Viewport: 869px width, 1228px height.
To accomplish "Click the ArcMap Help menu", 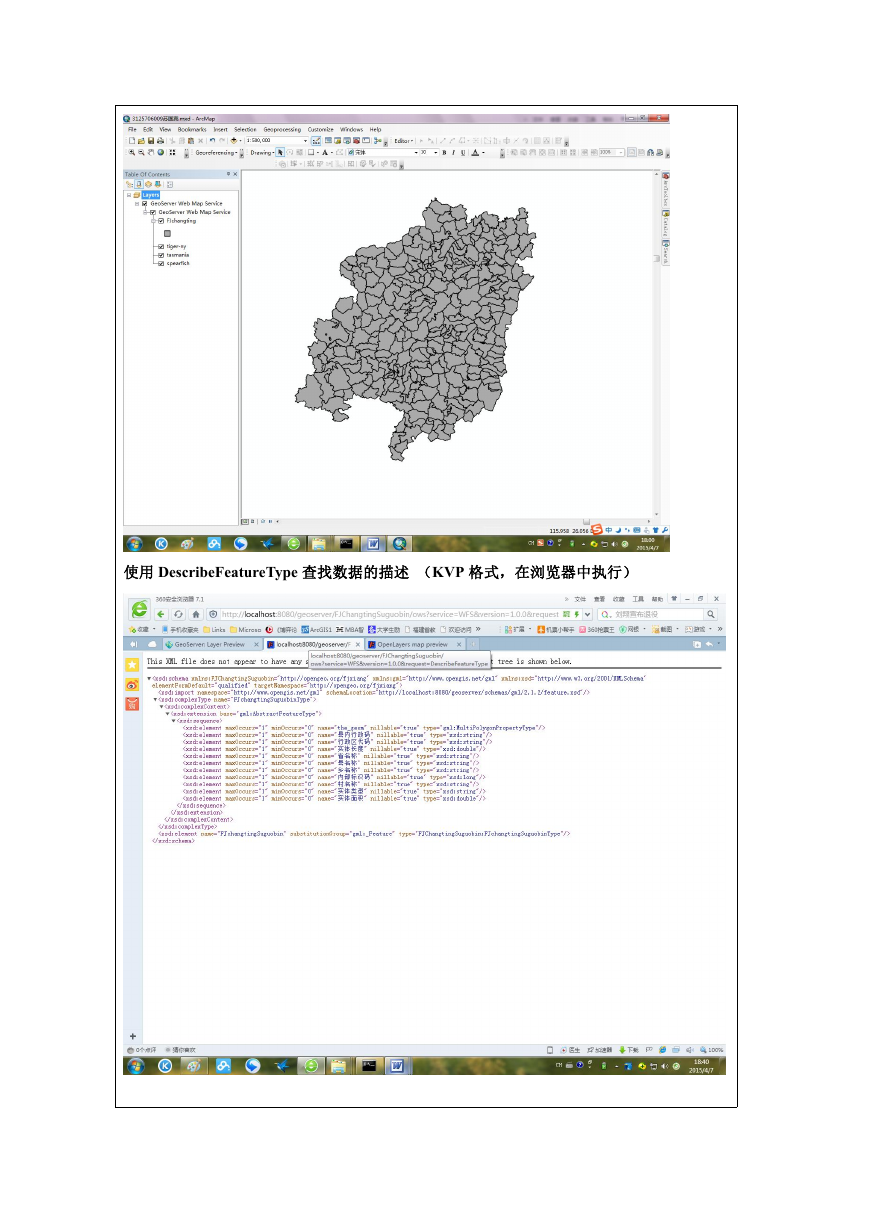I will pyautogui.click(x=375, y=130).
